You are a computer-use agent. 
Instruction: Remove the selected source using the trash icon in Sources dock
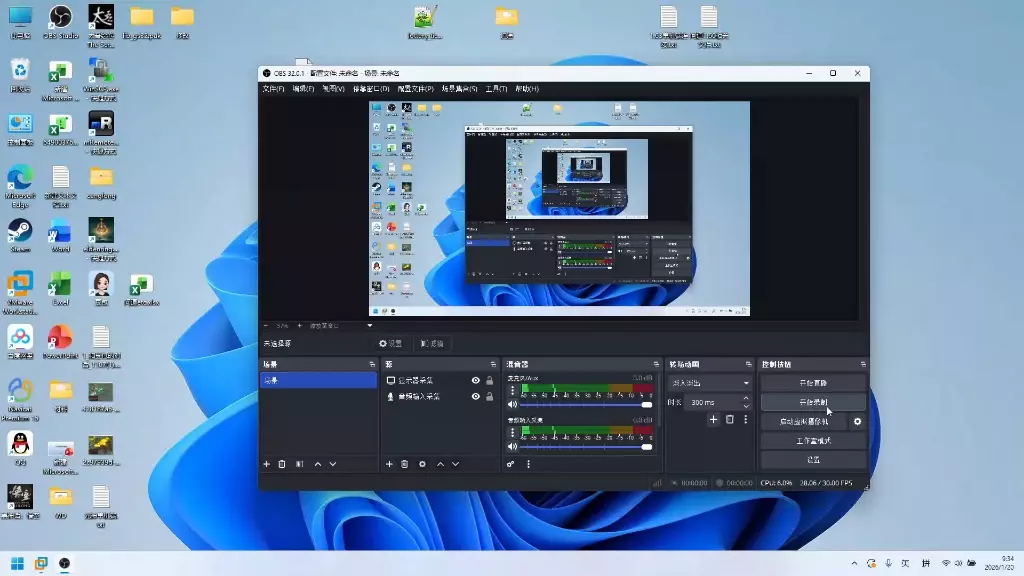coord(405,464)
